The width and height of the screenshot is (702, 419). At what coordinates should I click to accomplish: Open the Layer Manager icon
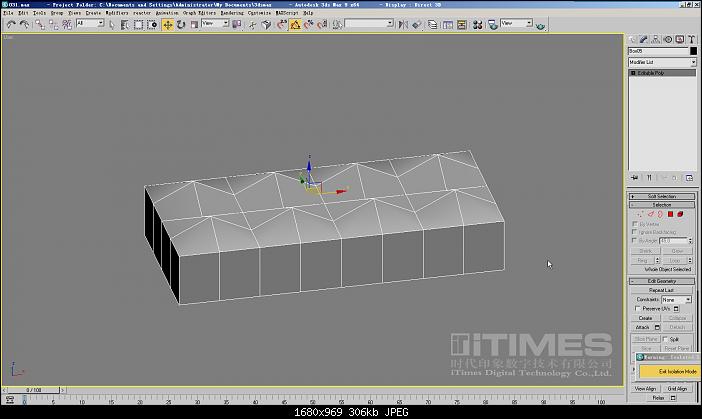tap(432, 25)
